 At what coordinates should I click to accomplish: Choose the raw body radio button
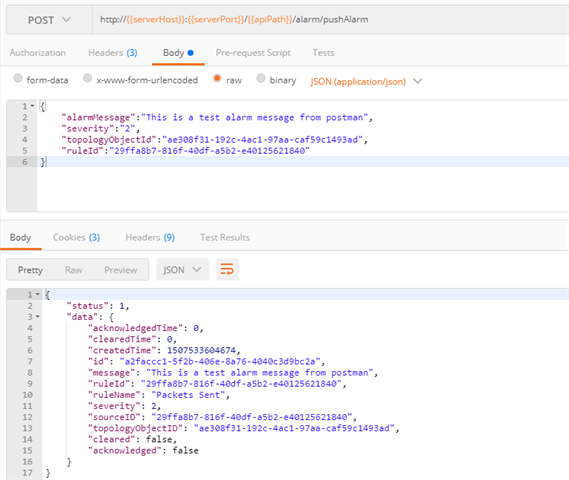coord(217,78)
